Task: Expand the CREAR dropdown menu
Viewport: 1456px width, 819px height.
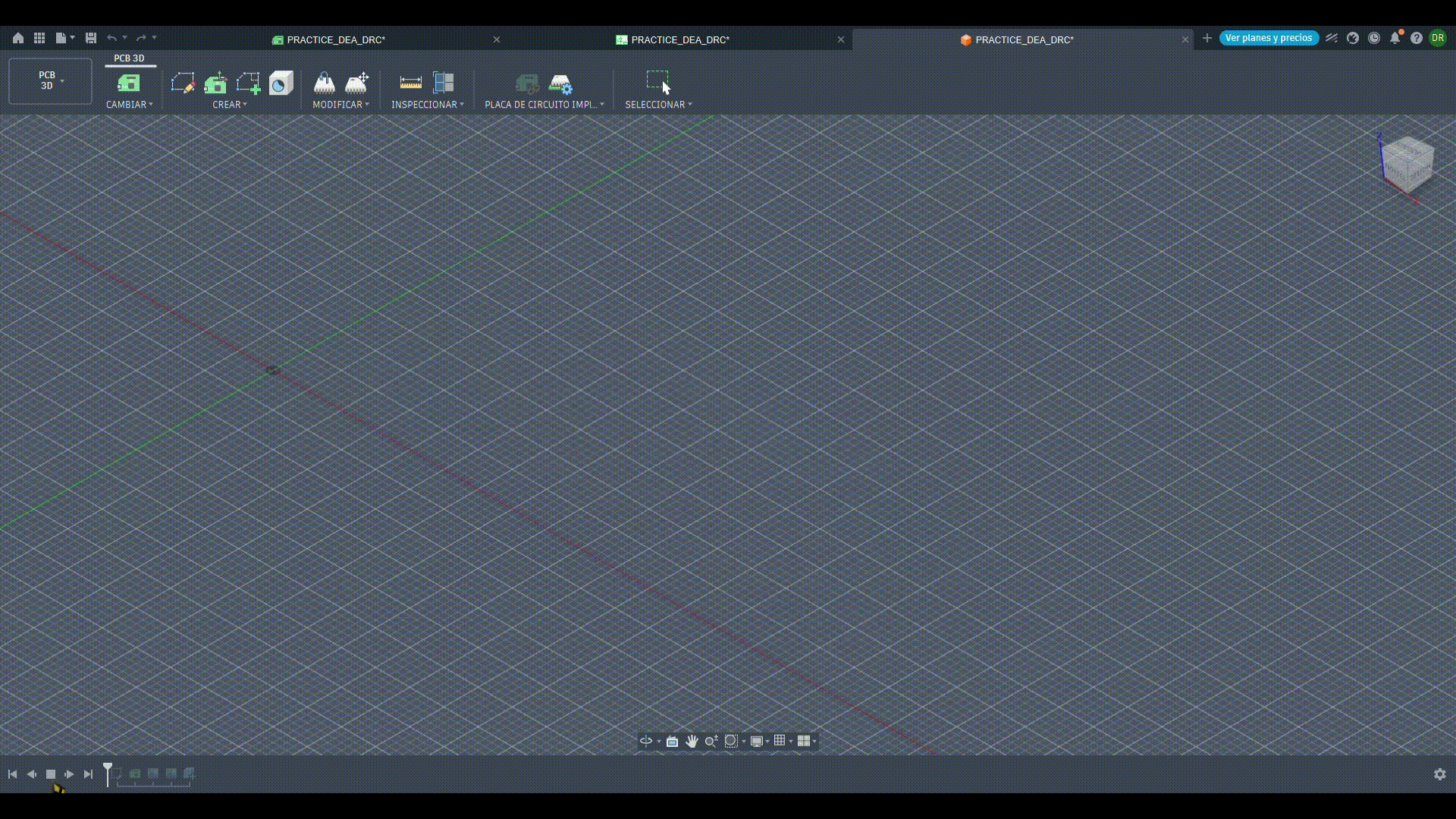Action: [x=230, y=105]
